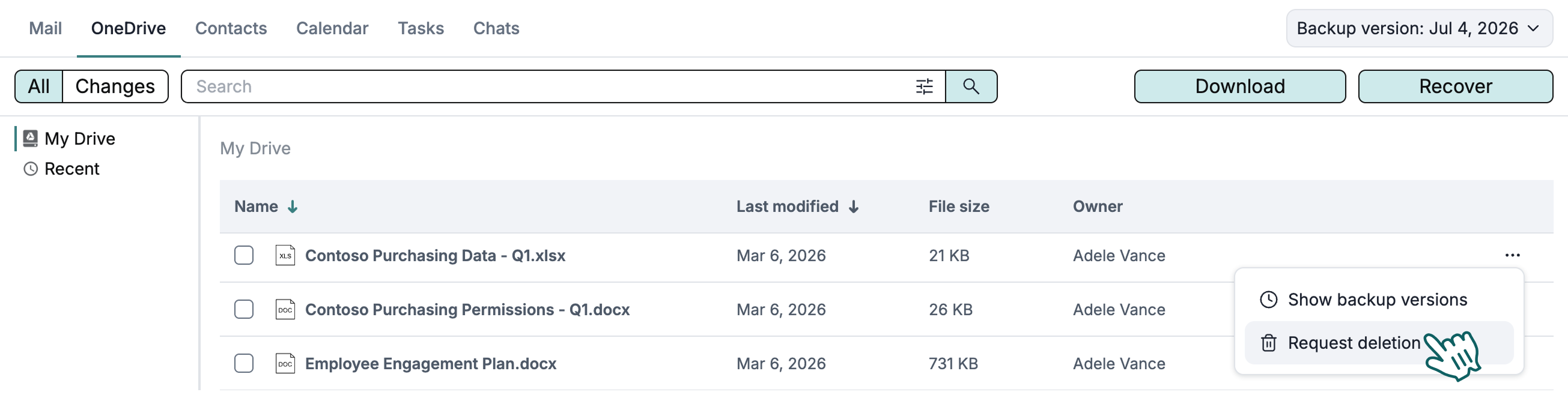Click the DOC icon for Employee Engagement Plan

pos(285,363)
